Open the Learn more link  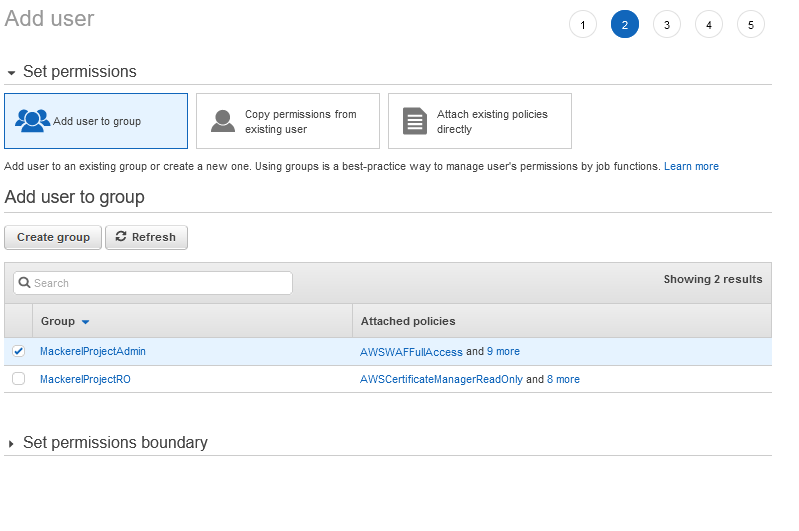(691, 166)
